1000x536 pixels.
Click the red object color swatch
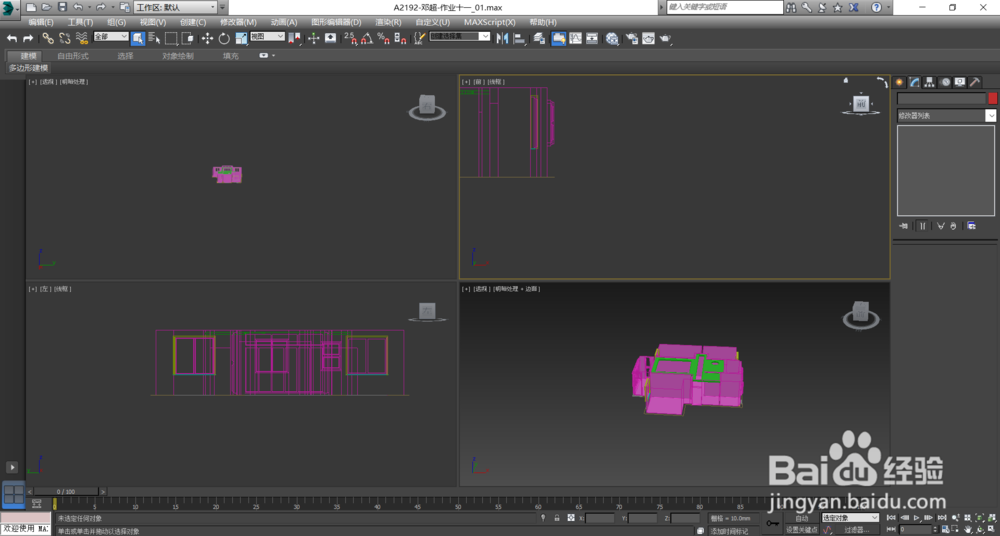pos(992,98)
